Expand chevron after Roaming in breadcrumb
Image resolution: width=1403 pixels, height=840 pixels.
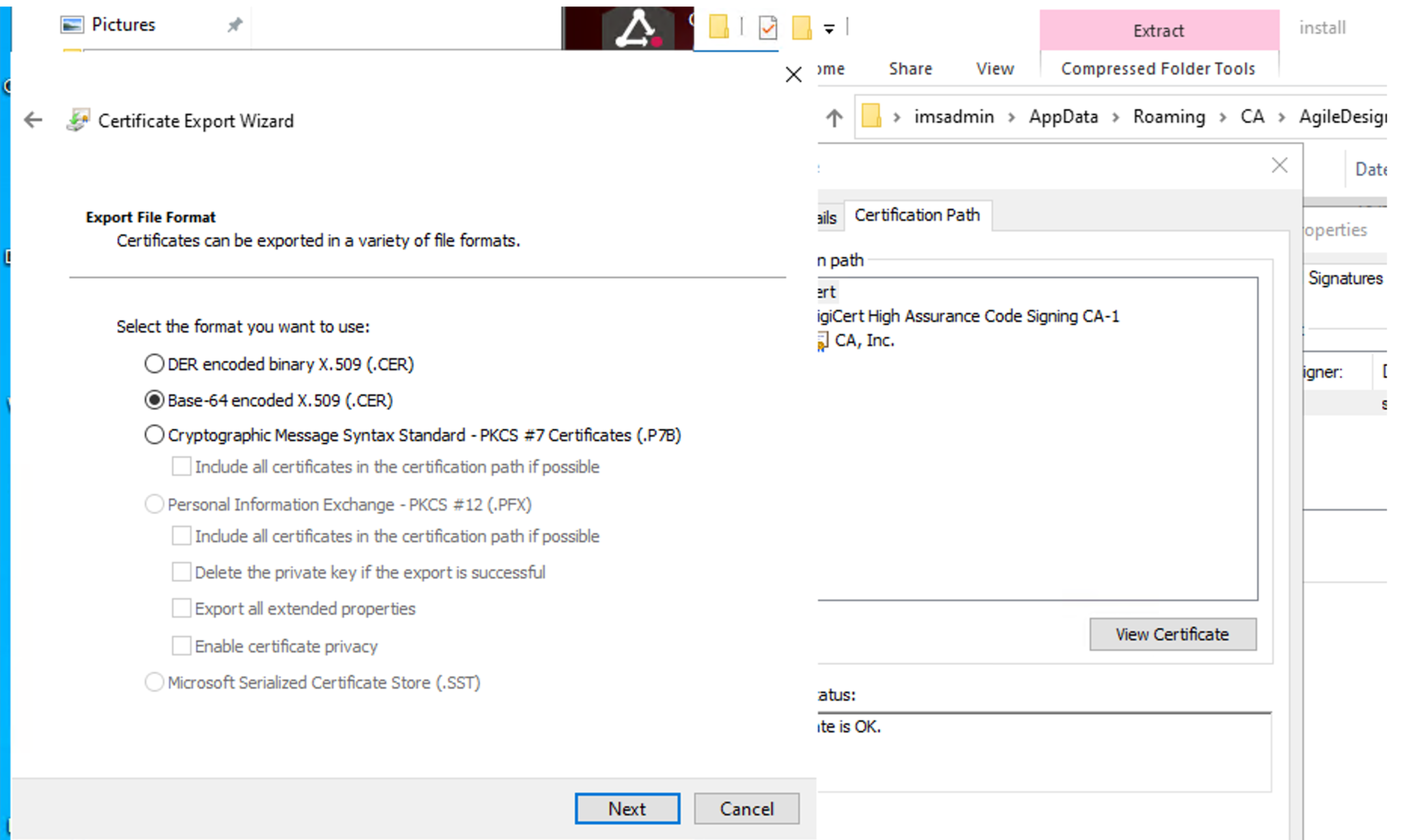(1223, 117)
